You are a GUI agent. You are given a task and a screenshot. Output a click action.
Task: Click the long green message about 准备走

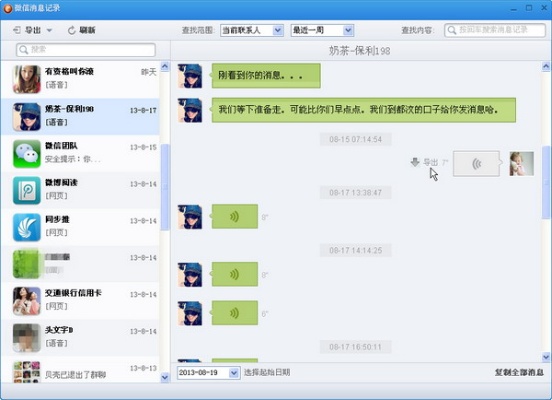point(364,110)
